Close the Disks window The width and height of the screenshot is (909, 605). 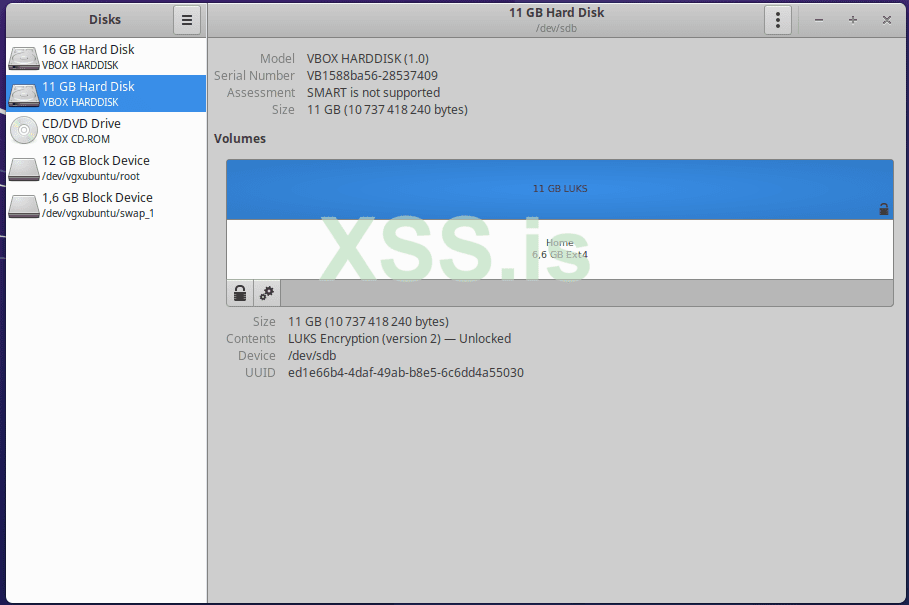click(x=886, y=20)
